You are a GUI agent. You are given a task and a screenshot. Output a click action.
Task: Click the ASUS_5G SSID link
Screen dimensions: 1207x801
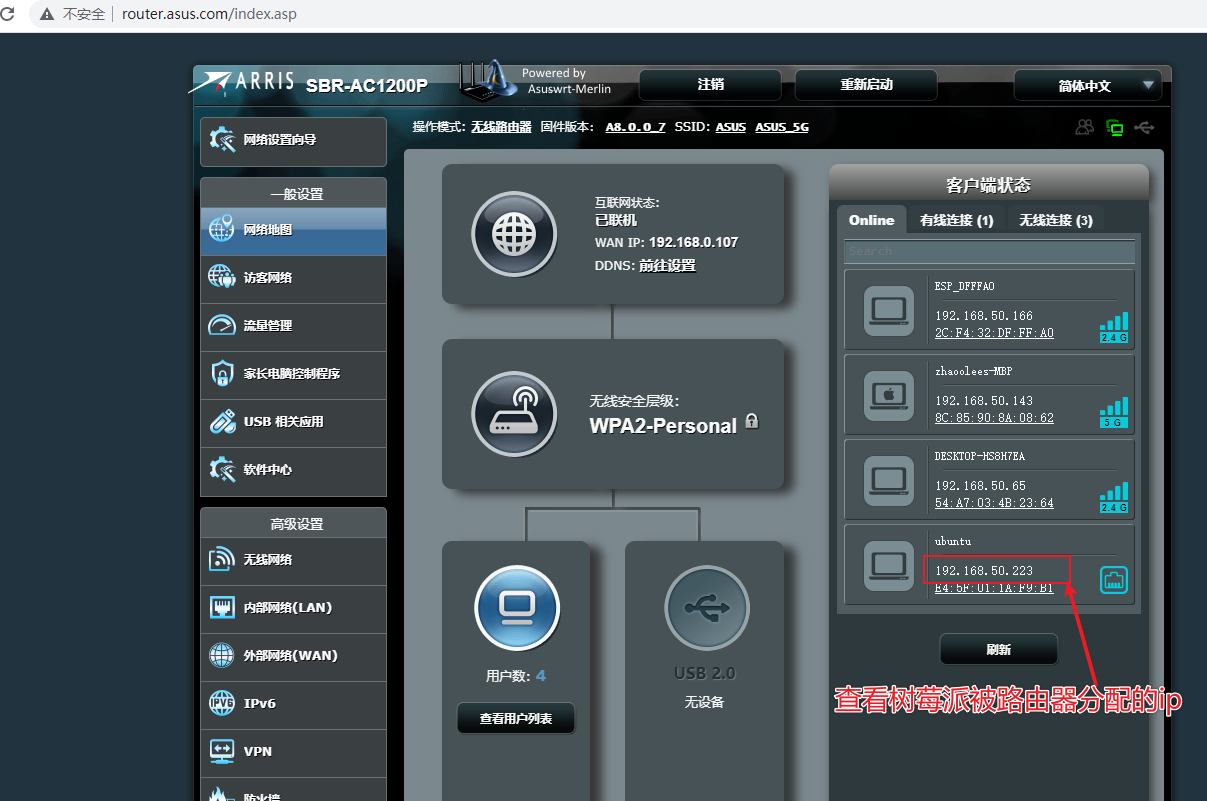click(x=782, y=128)
